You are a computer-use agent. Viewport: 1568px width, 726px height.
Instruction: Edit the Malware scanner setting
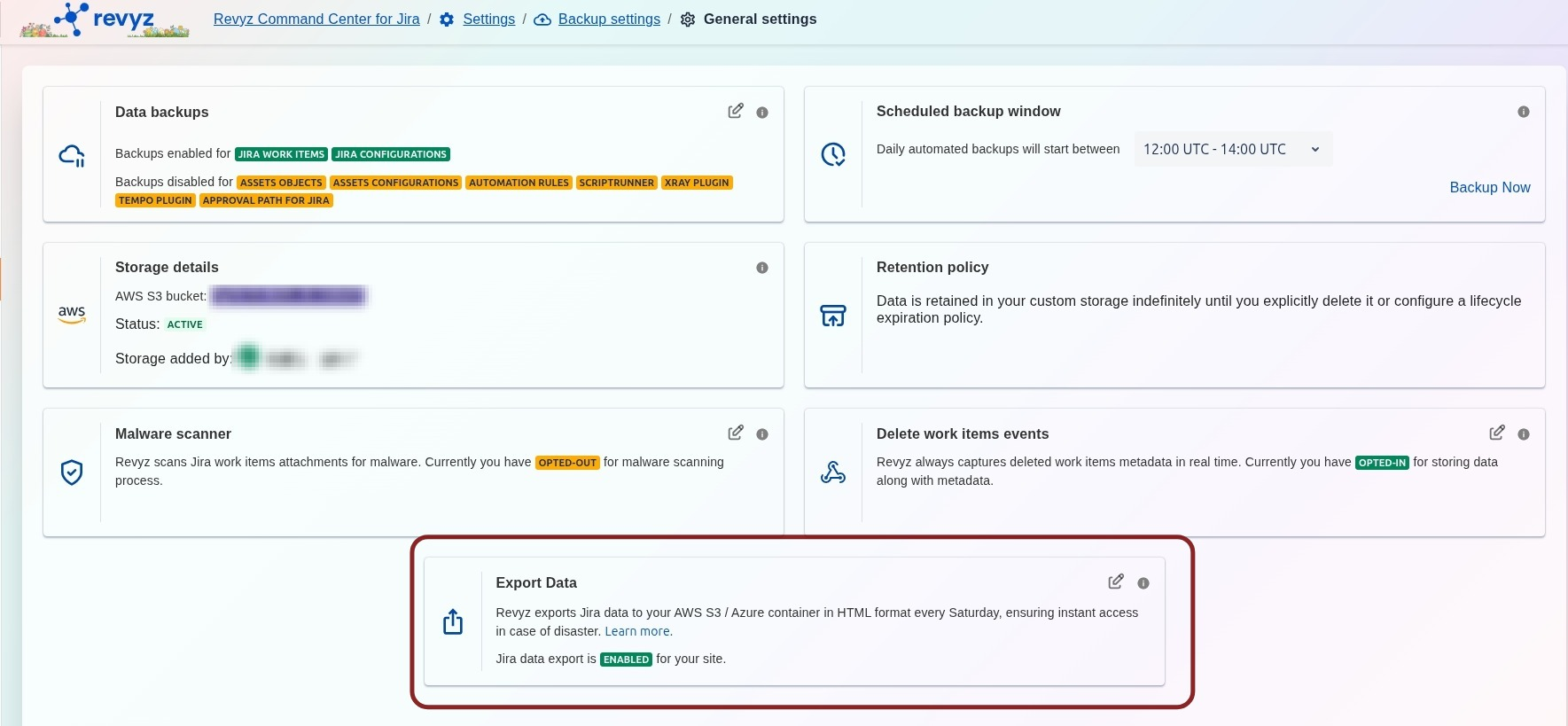[x=735, y=433]
